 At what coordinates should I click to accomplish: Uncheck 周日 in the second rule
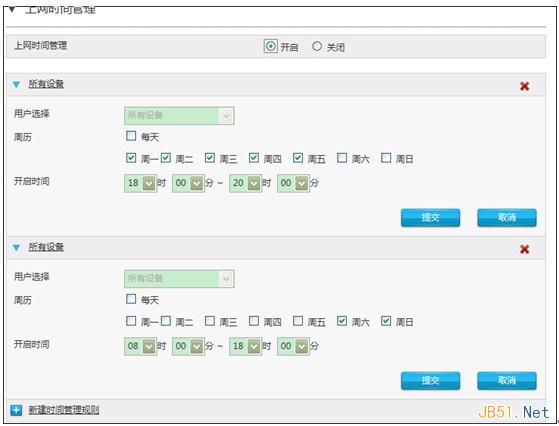(386, 321)
